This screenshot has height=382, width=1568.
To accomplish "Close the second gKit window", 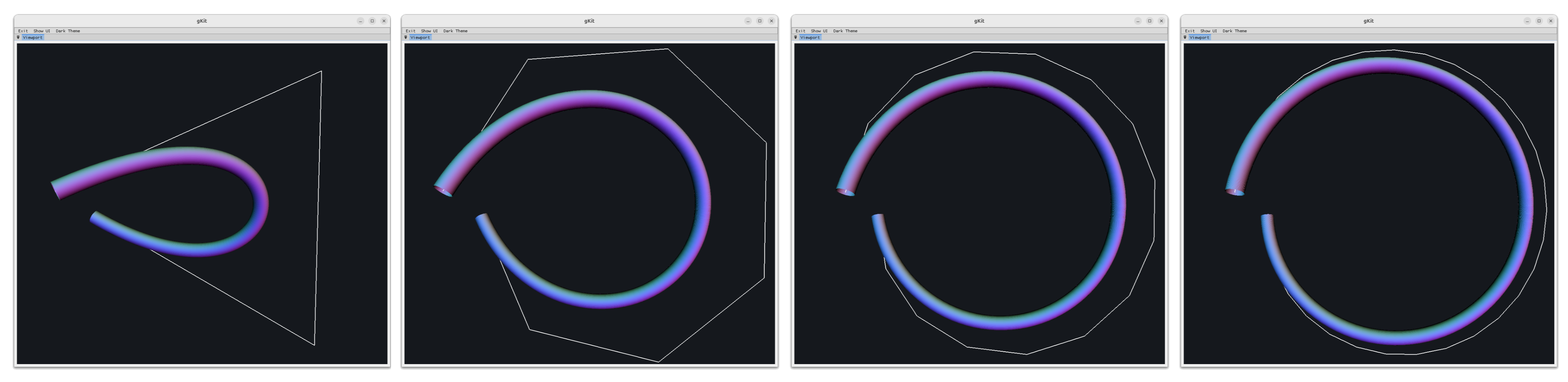I will click(772, 21).
